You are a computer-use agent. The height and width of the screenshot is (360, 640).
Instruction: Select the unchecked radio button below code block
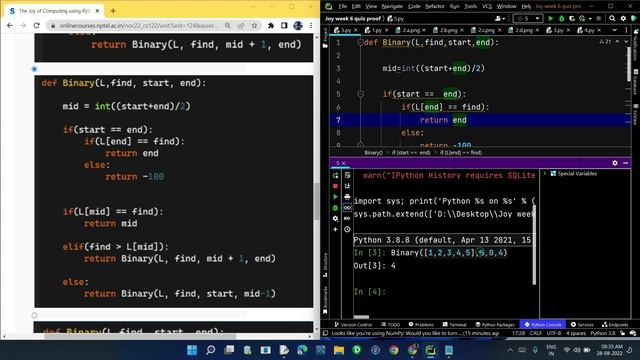pyautogui.click(x=34, y=315)
